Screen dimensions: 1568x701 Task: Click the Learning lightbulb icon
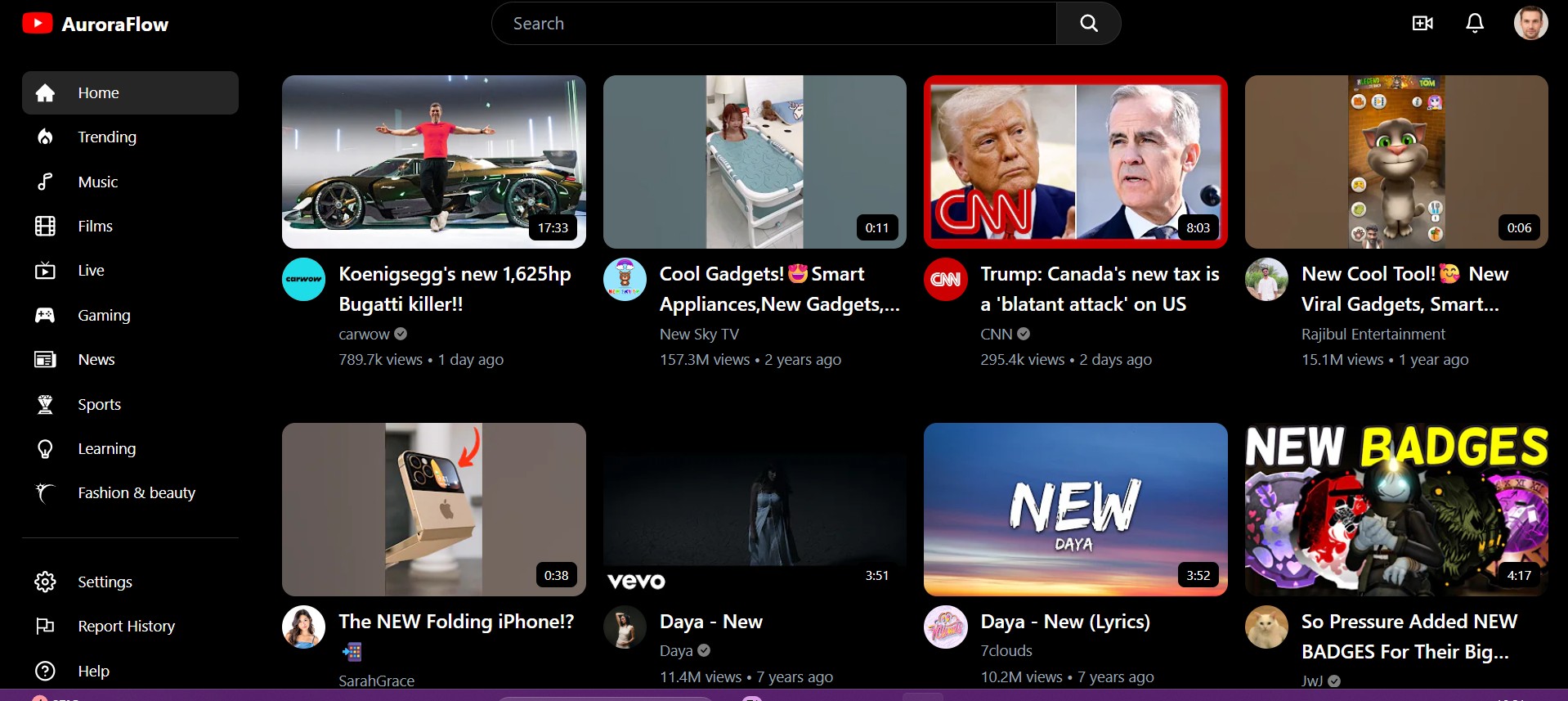[x=45, y=449]
